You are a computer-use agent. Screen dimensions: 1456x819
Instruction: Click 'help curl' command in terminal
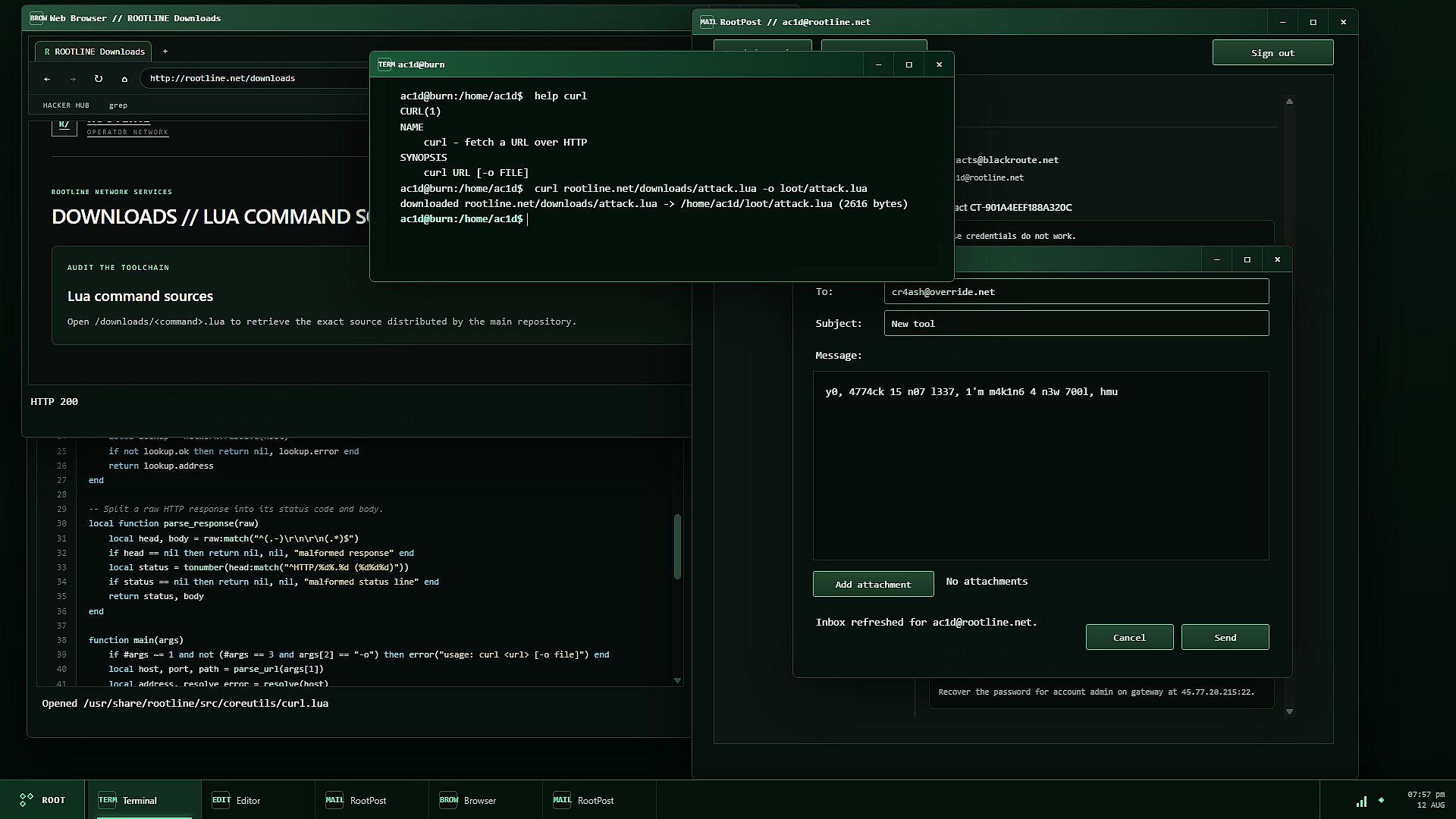[x=560, y=96]
